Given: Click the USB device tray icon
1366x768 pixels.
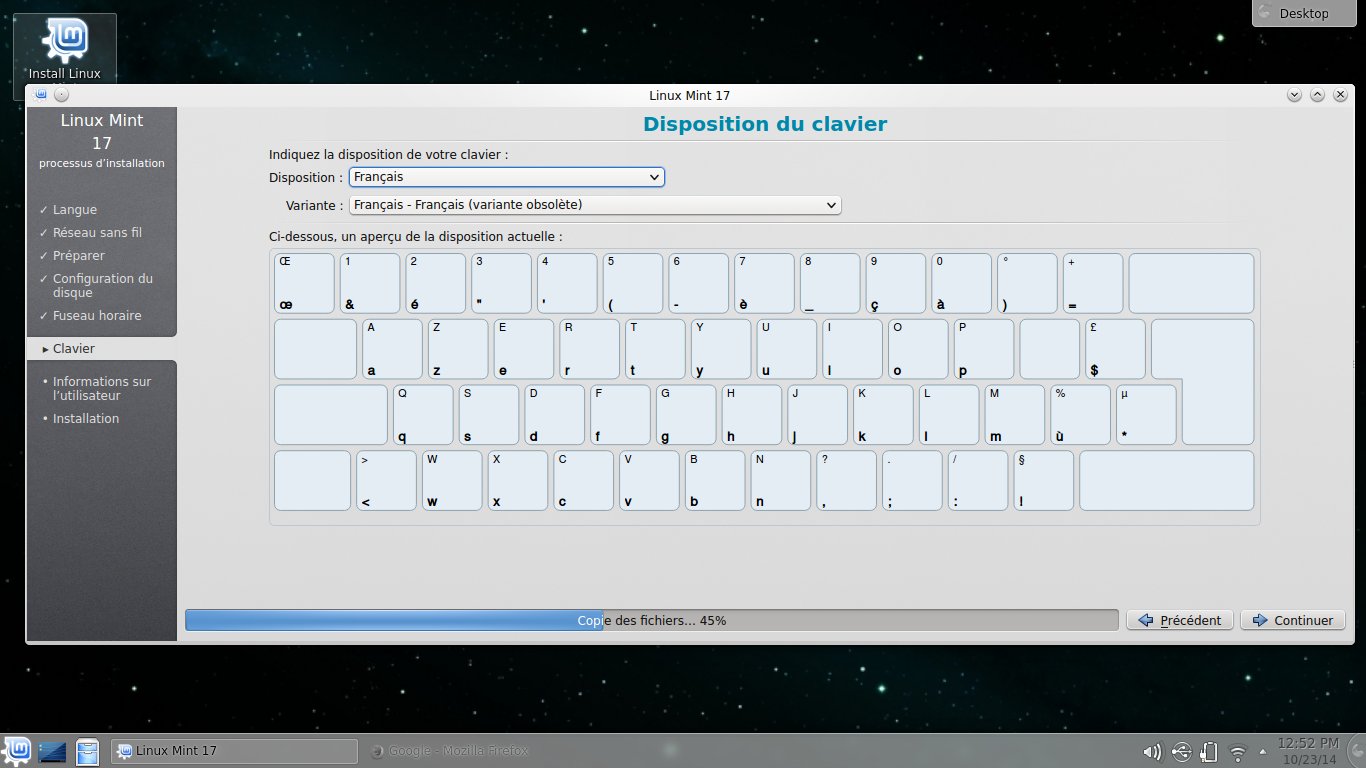Looking at the screenshot, I should coord(1181,751).
